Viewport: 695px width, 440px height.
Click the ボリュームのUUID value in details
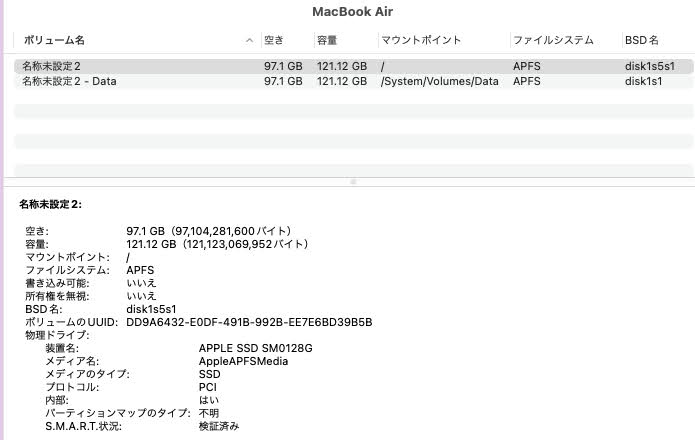(x=249, y=322)
